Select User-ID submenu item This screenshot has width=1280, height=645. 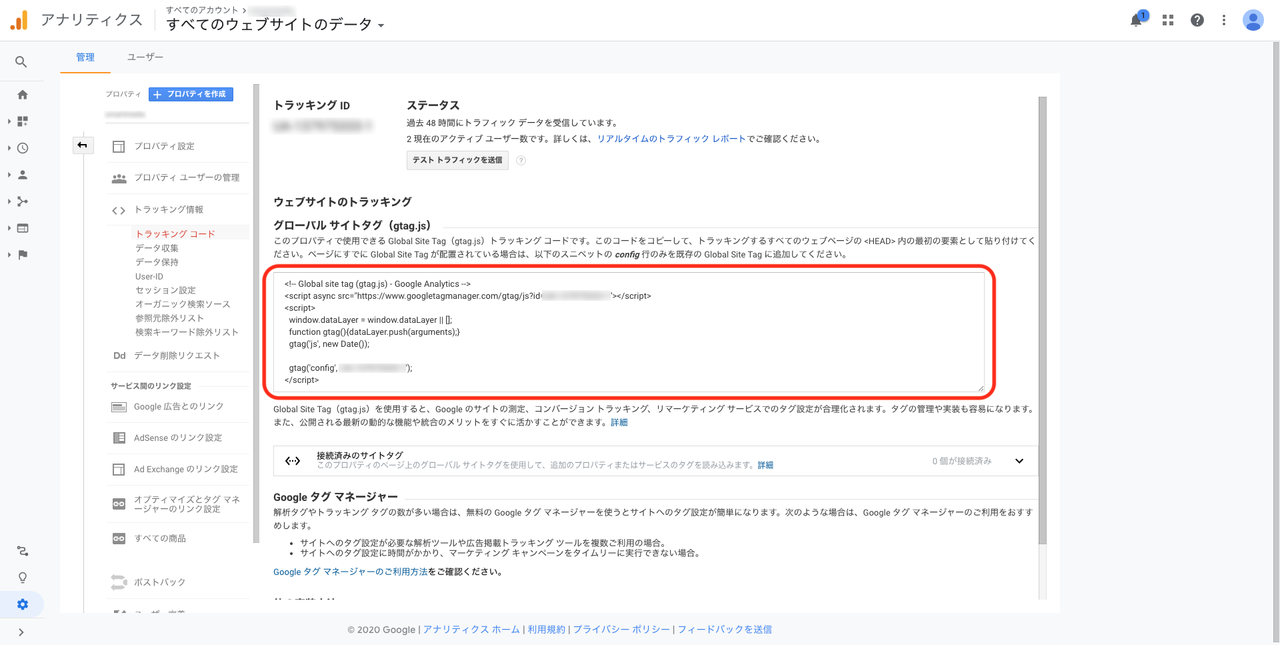pyautogui.click(x=149, y=276)
